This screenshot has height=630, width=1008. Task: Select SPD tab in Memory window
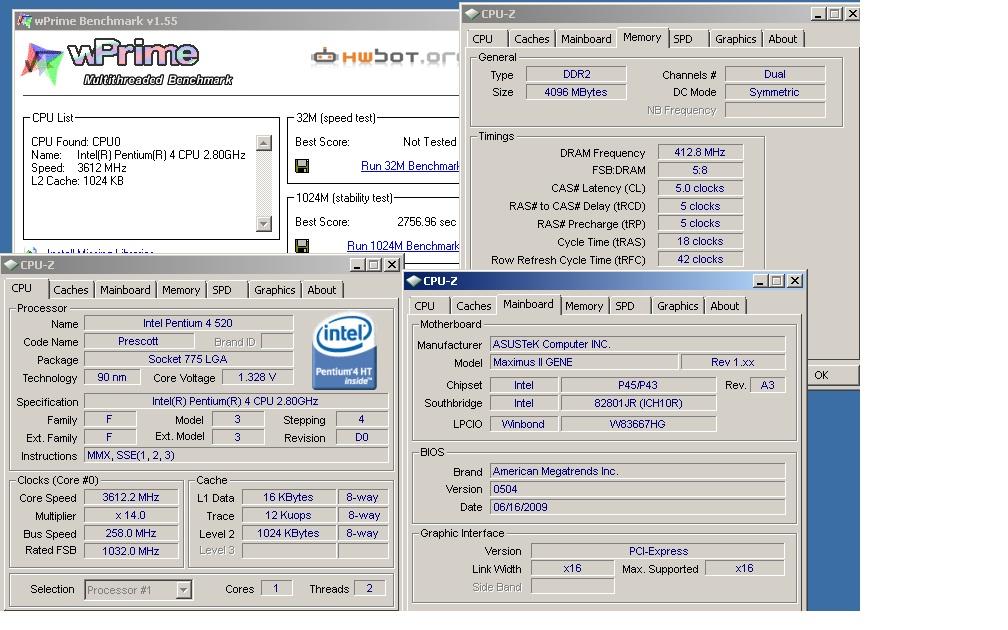(x=683, y=39)
